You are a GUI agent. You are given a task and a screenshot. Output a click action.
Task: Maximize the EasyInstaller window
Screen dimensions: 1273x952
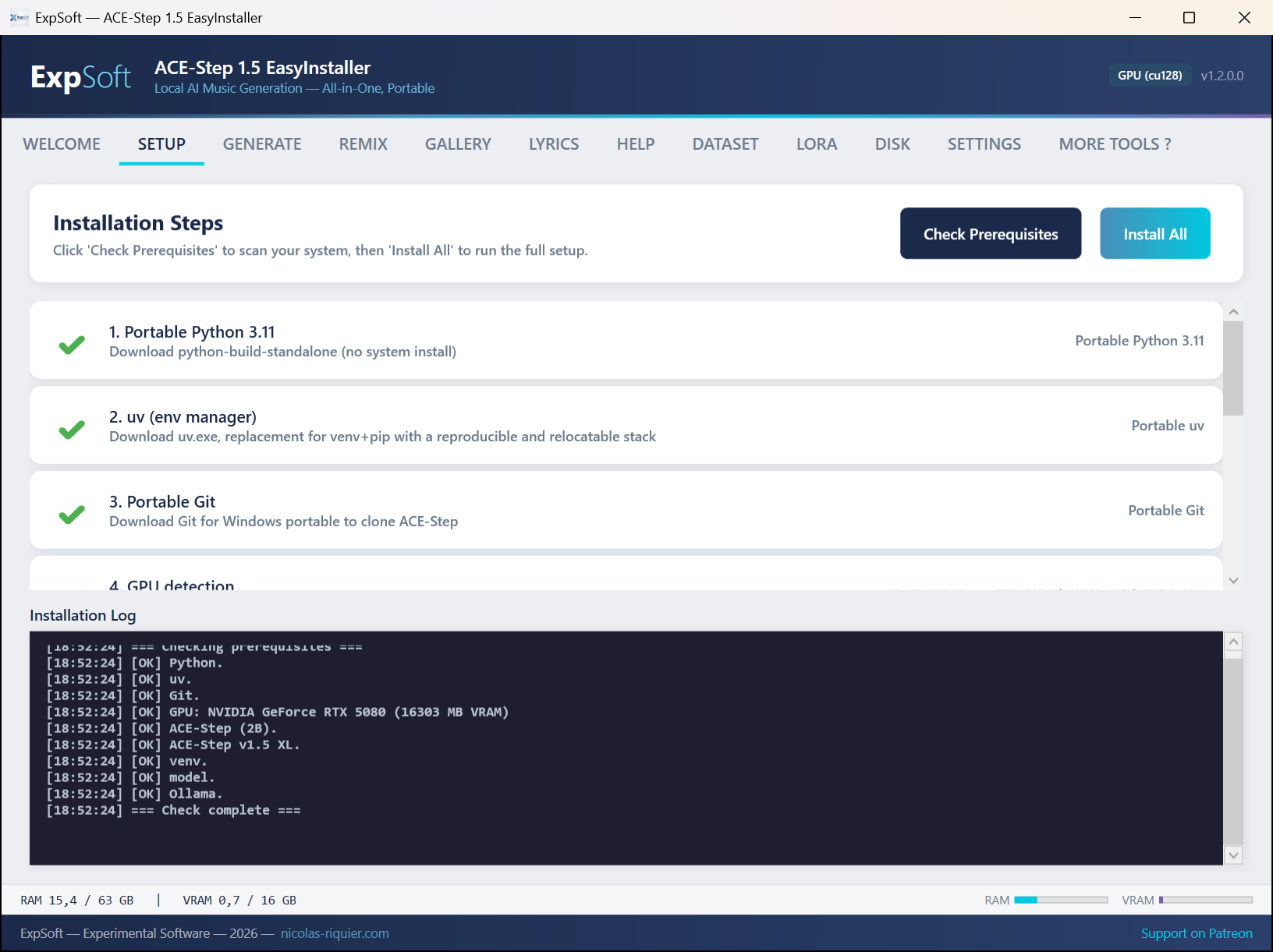coord(1189,17)
